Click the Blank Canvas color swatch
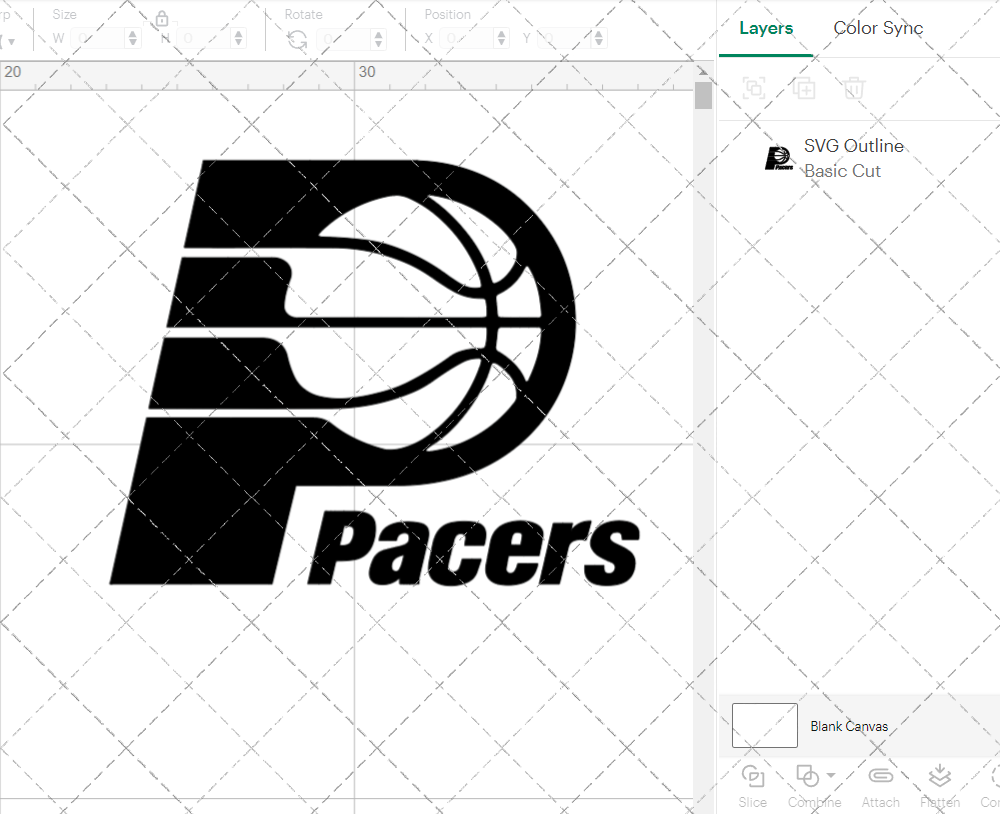Viewport: 1000px width, 814px height. [764, 726]
